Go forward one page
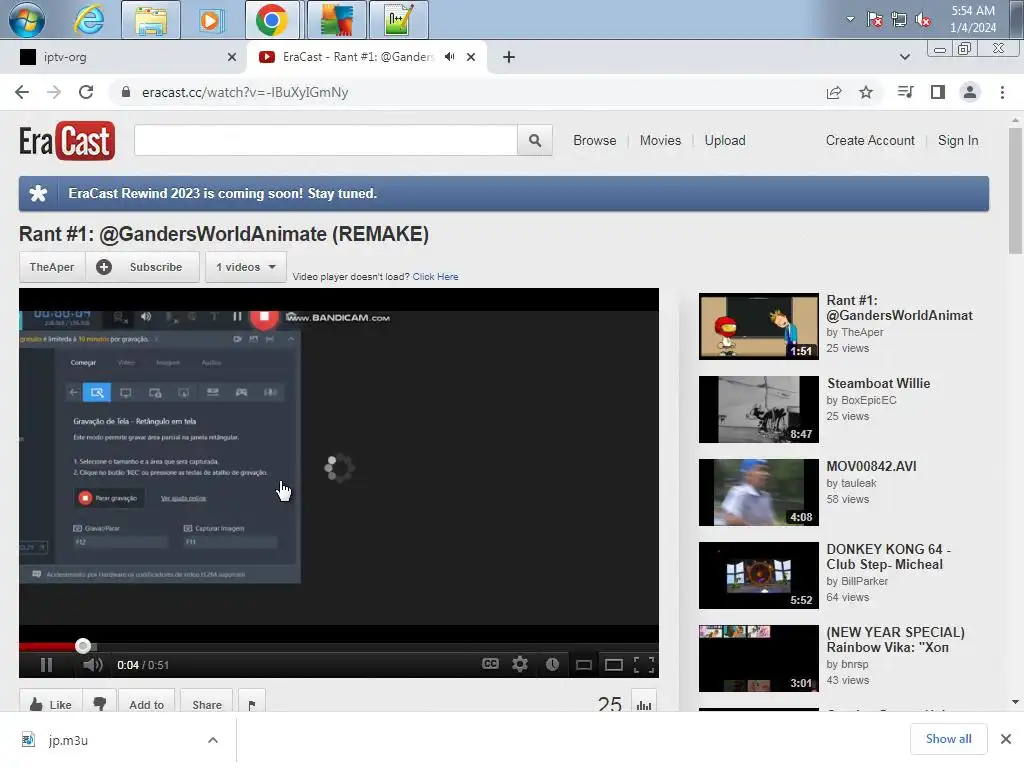The image size is (1024, 768). 54,92
